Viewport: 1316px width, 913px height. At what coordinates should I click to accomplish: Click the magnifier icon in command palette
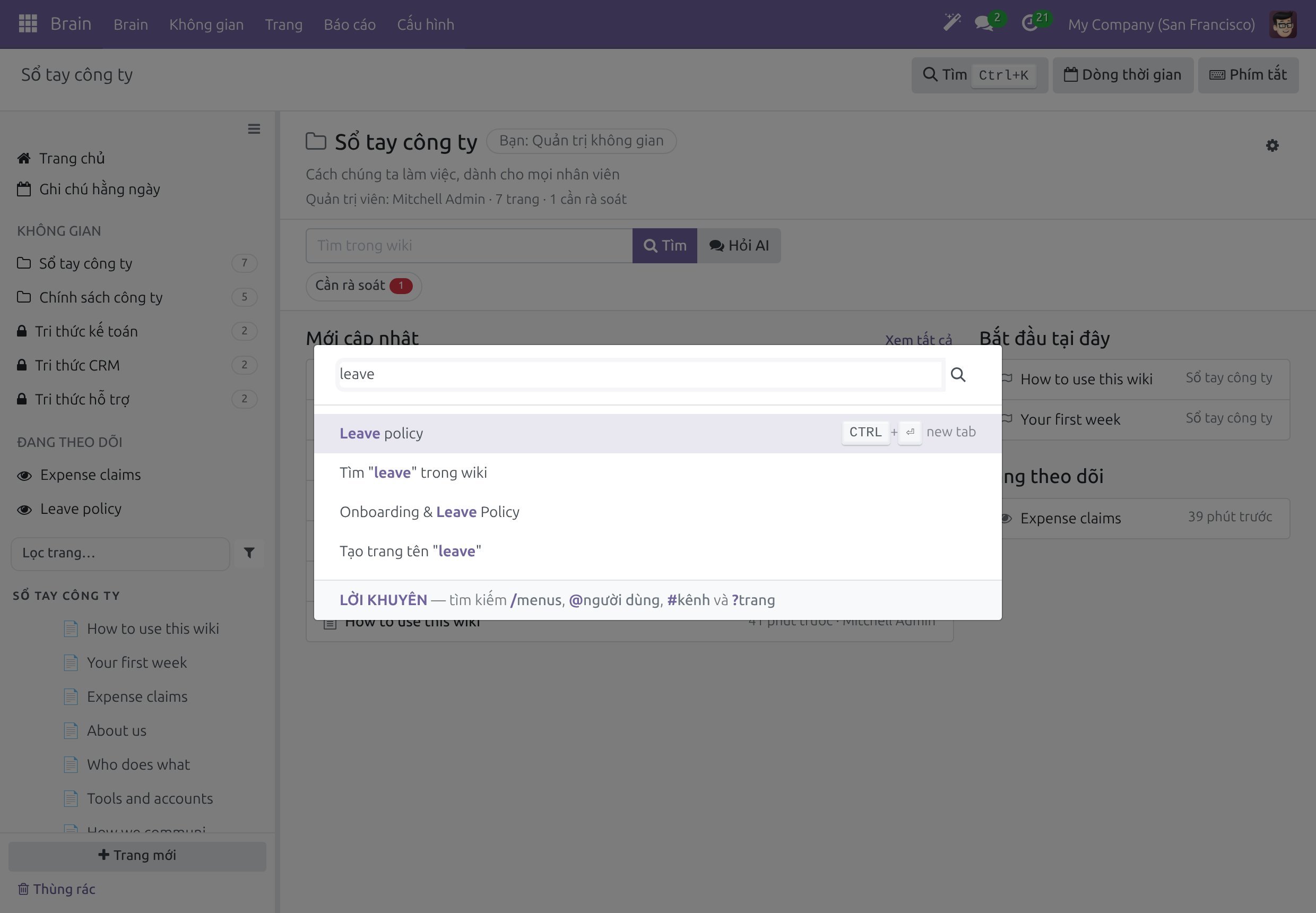958,375
